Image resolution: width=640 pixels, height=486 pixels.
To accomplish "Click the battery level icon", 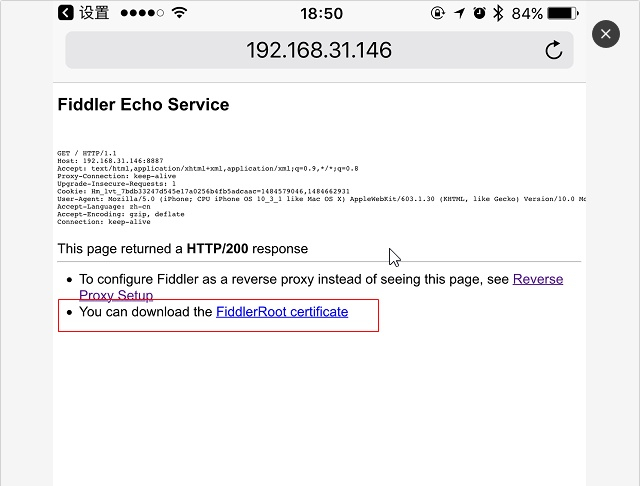I will (x=563, y=14).
